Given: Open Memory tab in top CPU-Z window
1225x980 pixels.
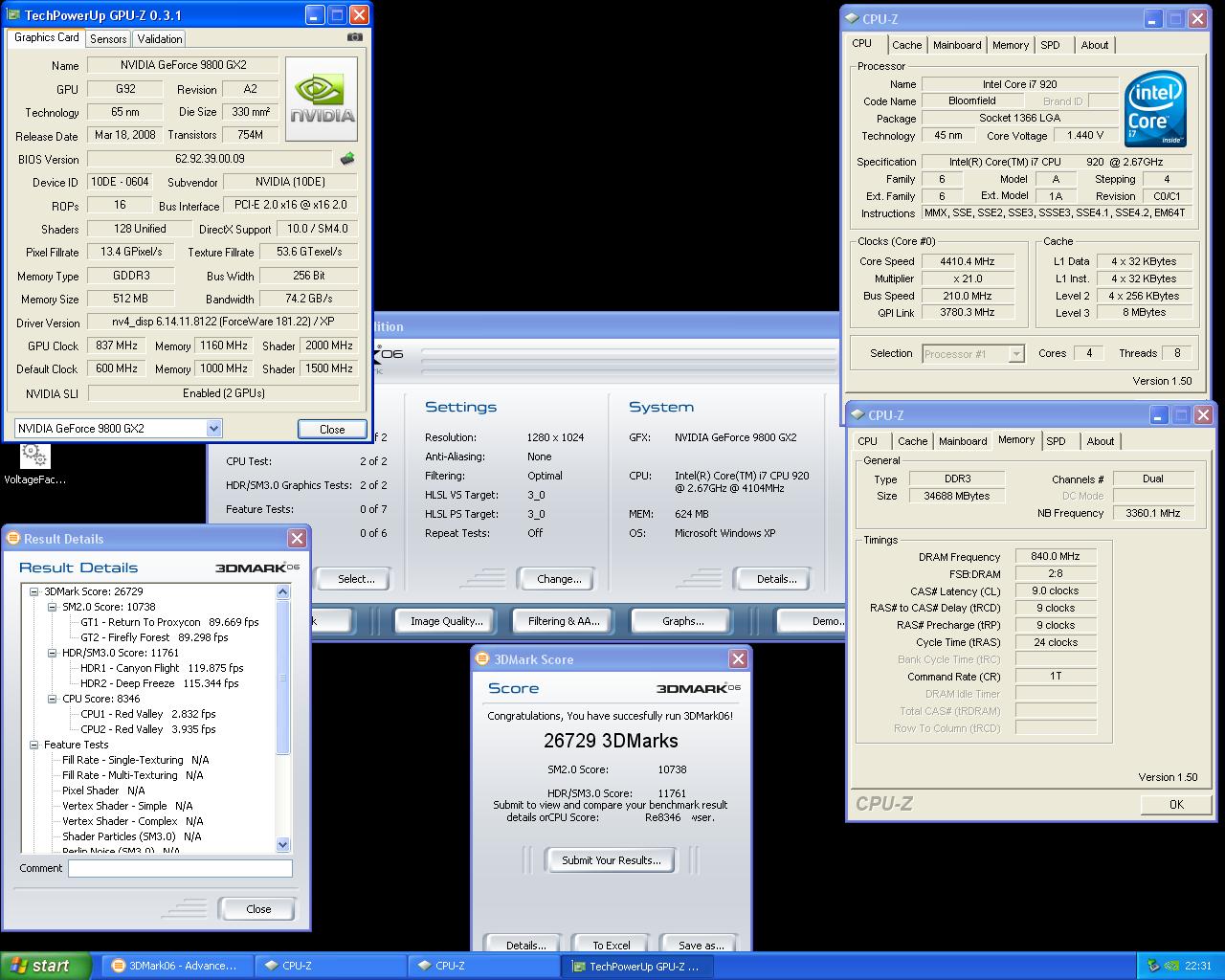Looking at the screenshot, I should (1011, 45).
